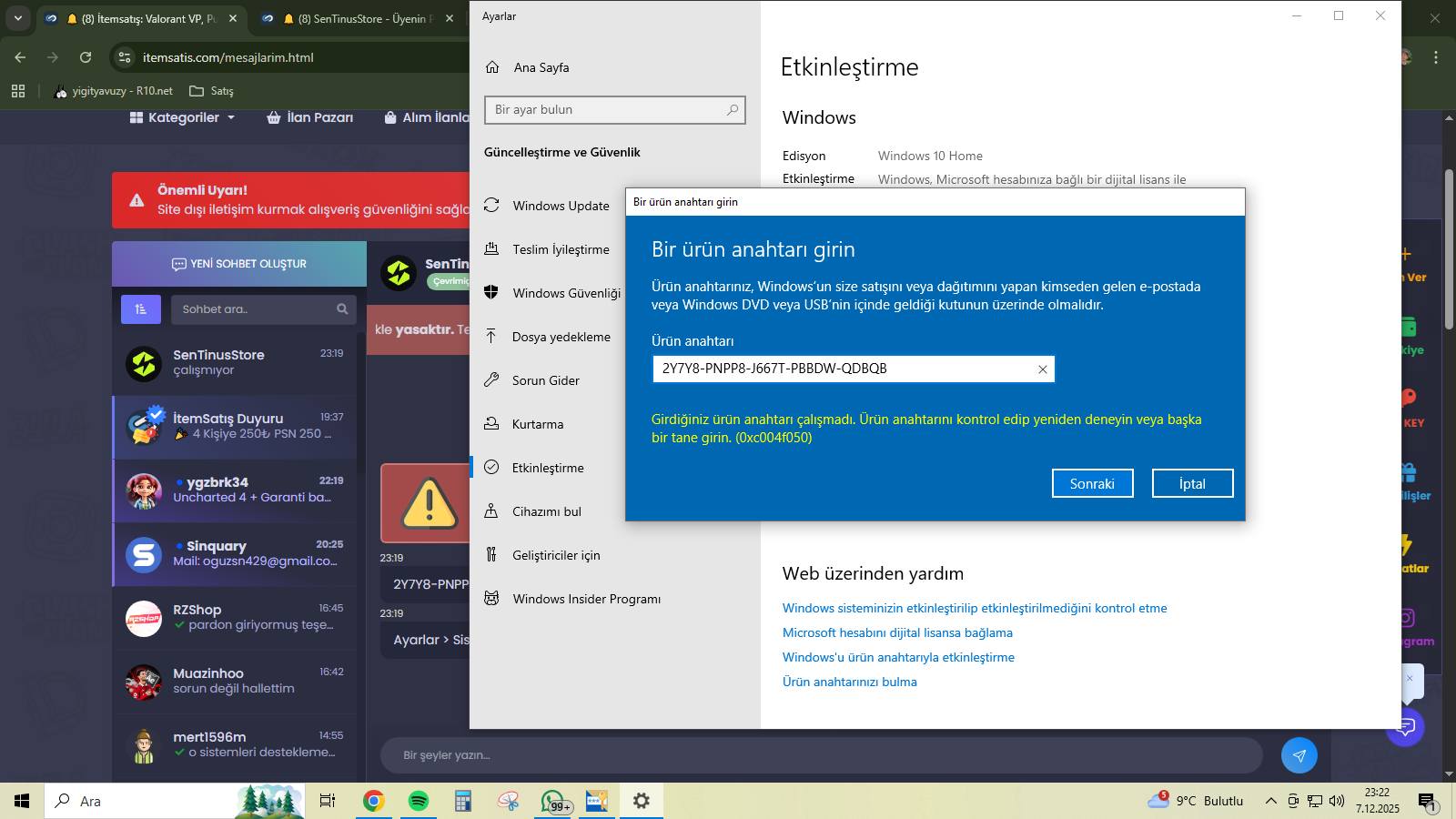Open Ürün anahtarınızı bulma link
1456x819 pixels.
coord(850,682)
